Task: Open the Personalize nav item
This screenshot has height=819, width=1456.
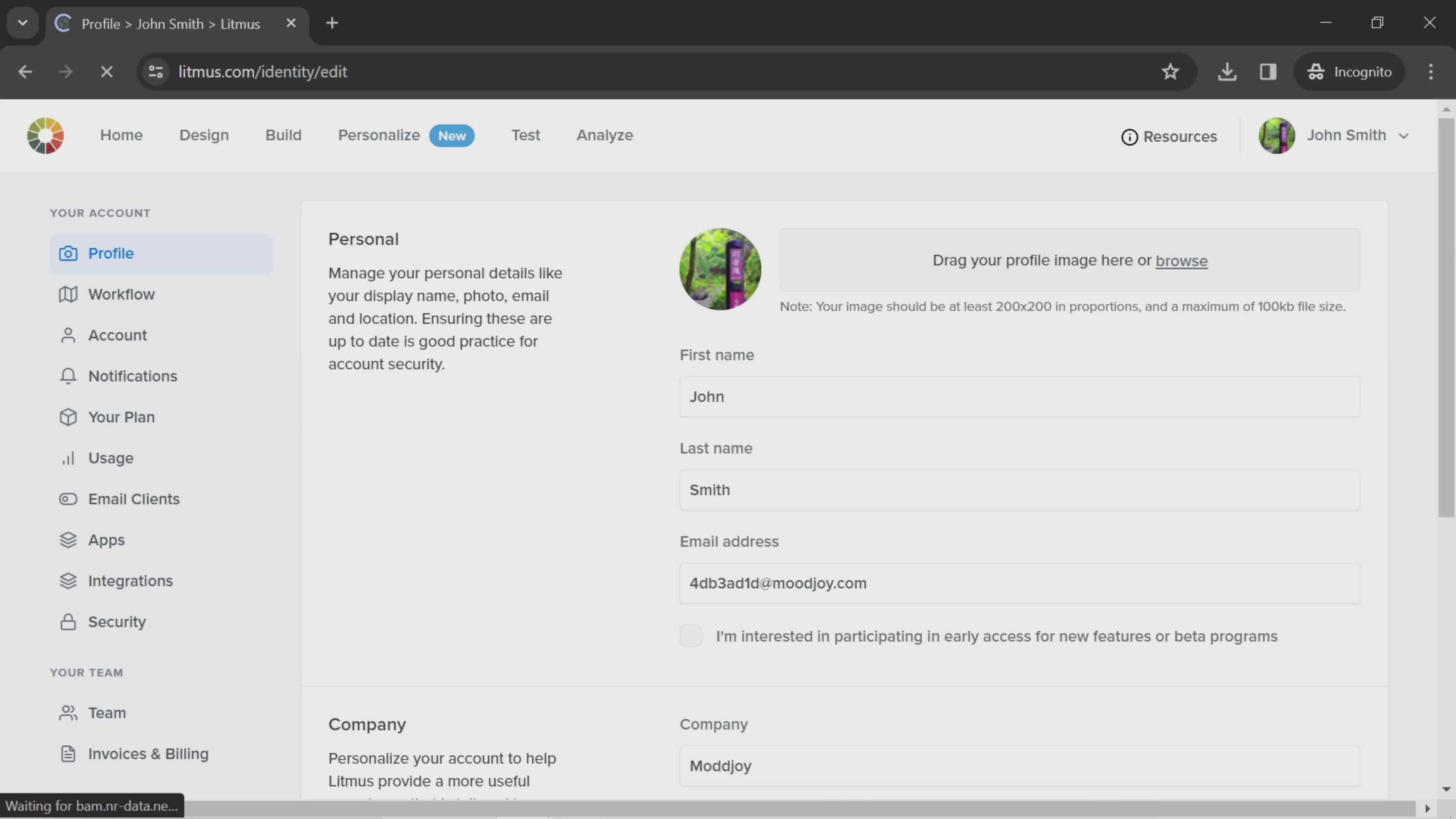Action: coord(379,135)
